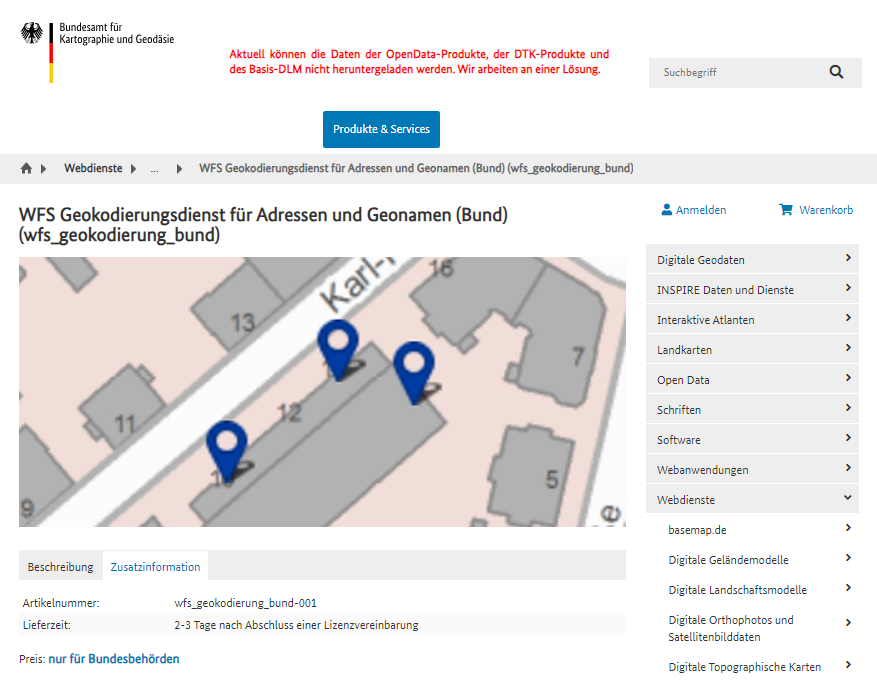Click the Bundesamt für Kartographie eagle logo

[x=34, y=36]
